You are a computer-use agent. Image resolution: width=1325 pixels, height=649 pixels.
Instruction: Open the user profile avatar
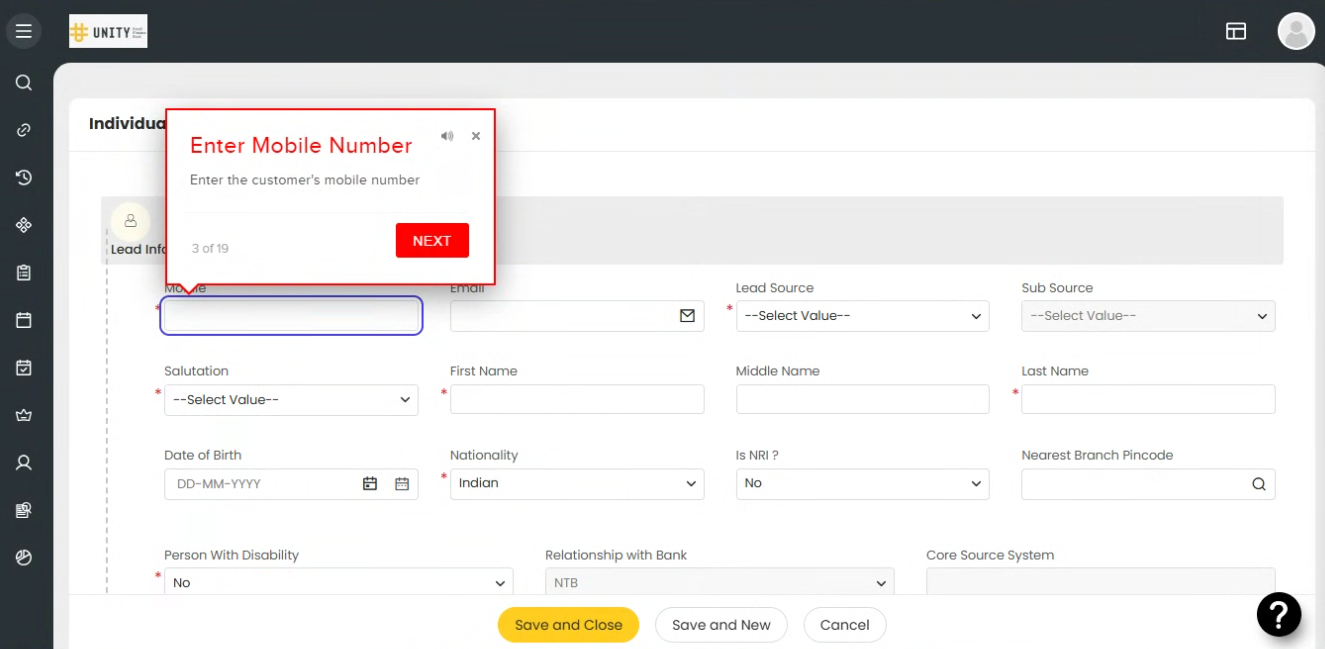[x=1295, y=31]
